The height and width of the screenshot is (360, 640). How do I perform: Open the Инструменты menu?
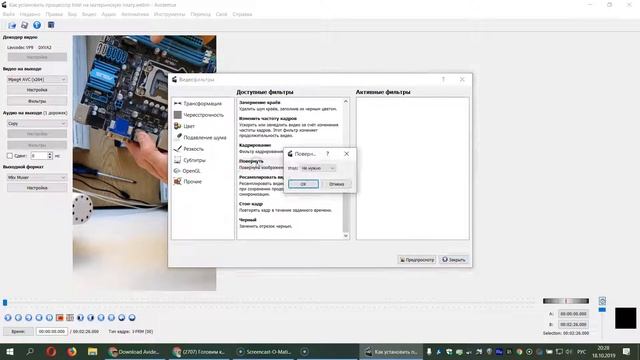click(169, 14)
